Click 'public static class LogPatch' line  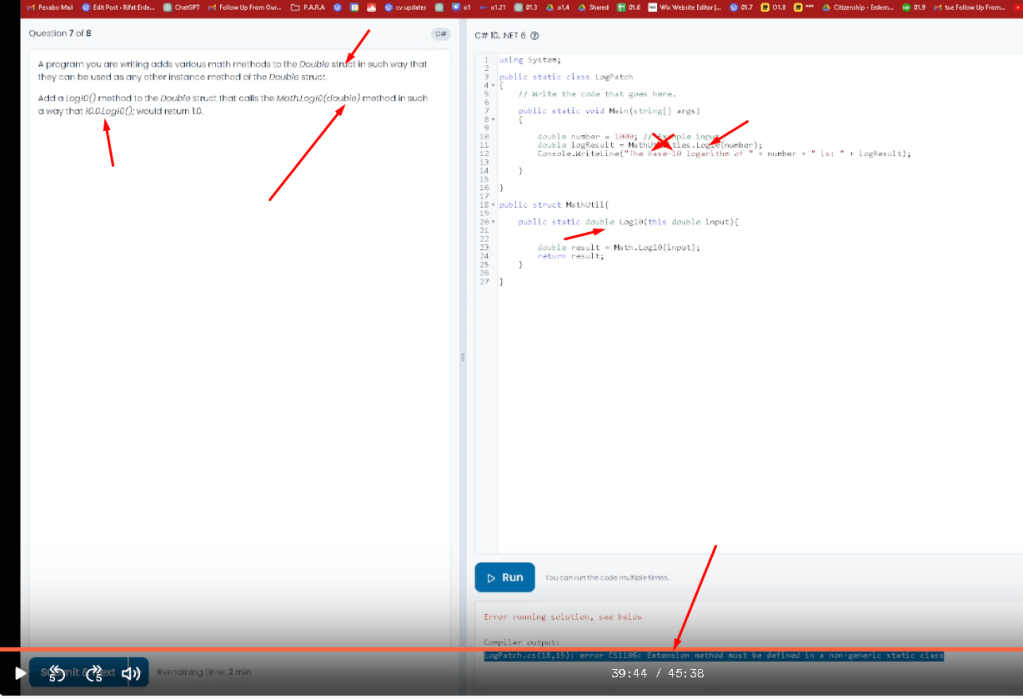pos(566,77)
